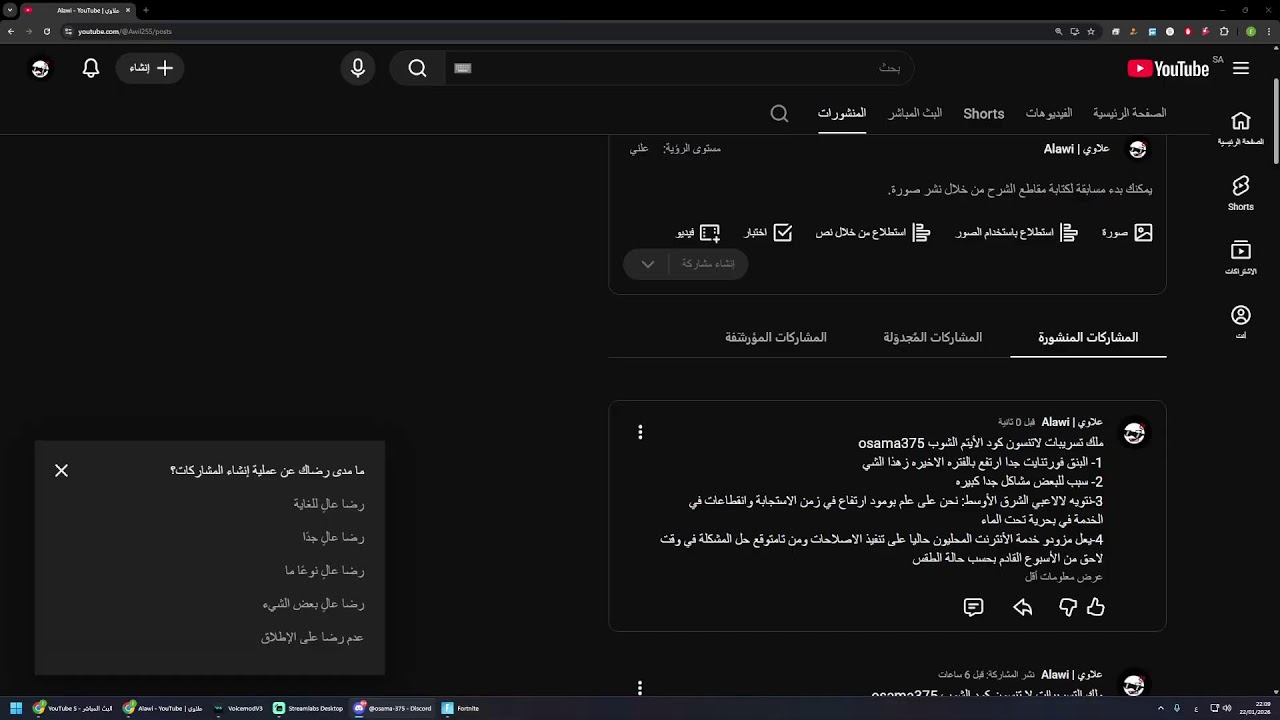
Task: Add an image (صورة) to the post
Action: coord(1127,232)
